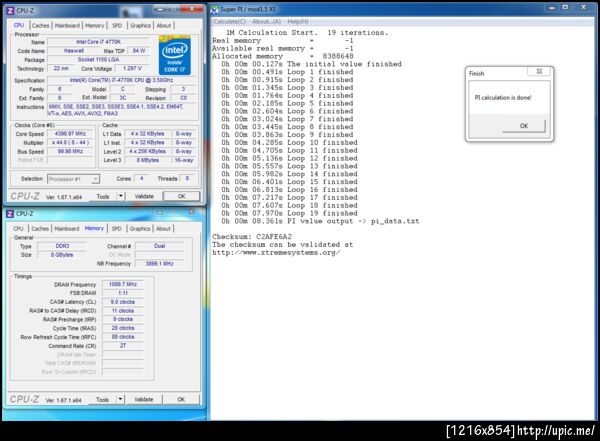Click the CAS# Latency 9.0 clocks value
This screenshot has height=441, width=600.
123,302
